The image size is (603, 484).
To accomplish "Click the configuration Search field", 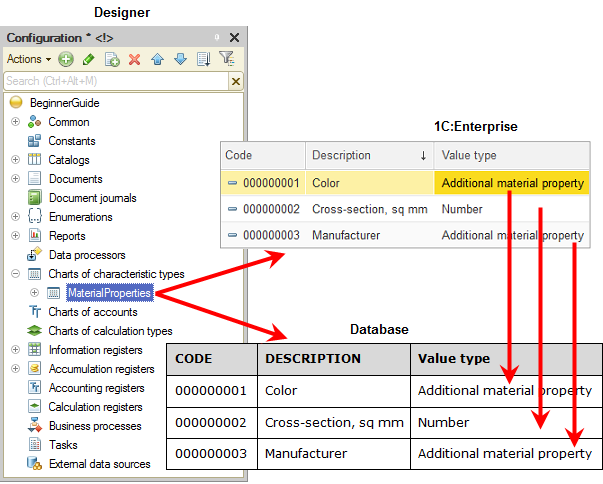I will tap(116, 81).
